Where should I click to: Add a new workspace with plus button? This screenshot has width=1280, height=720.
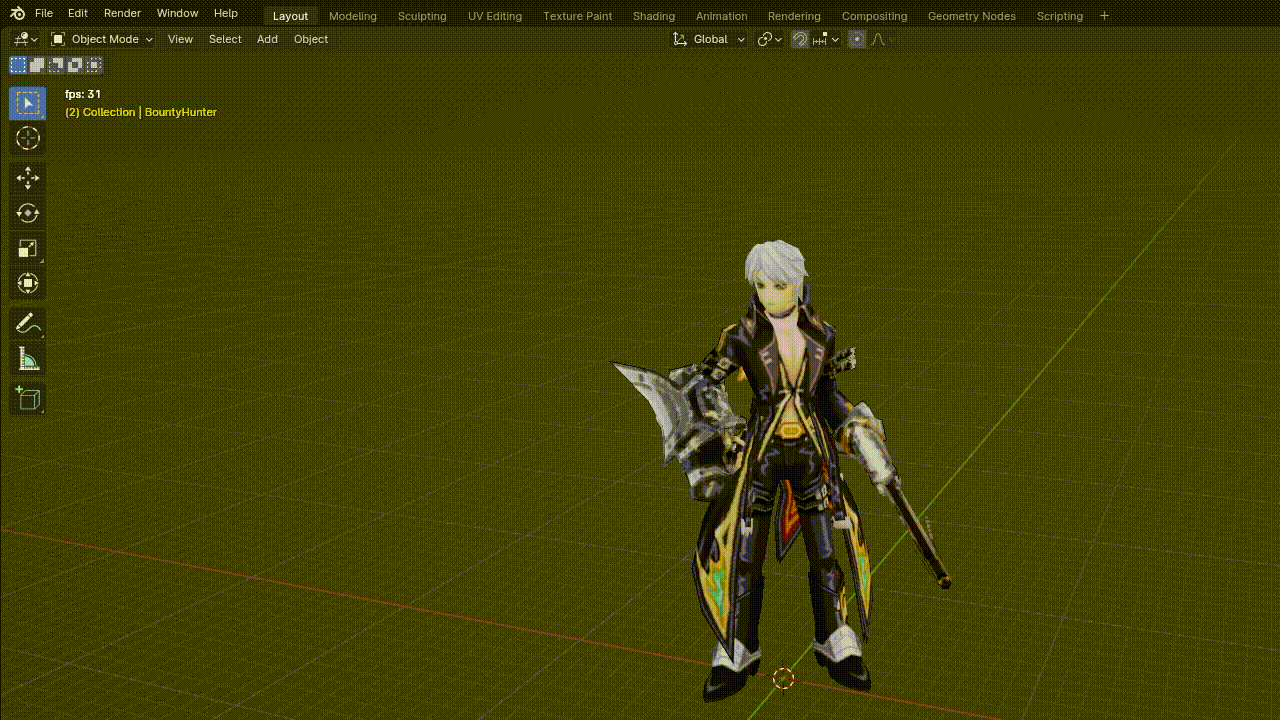click(1104, 16)
